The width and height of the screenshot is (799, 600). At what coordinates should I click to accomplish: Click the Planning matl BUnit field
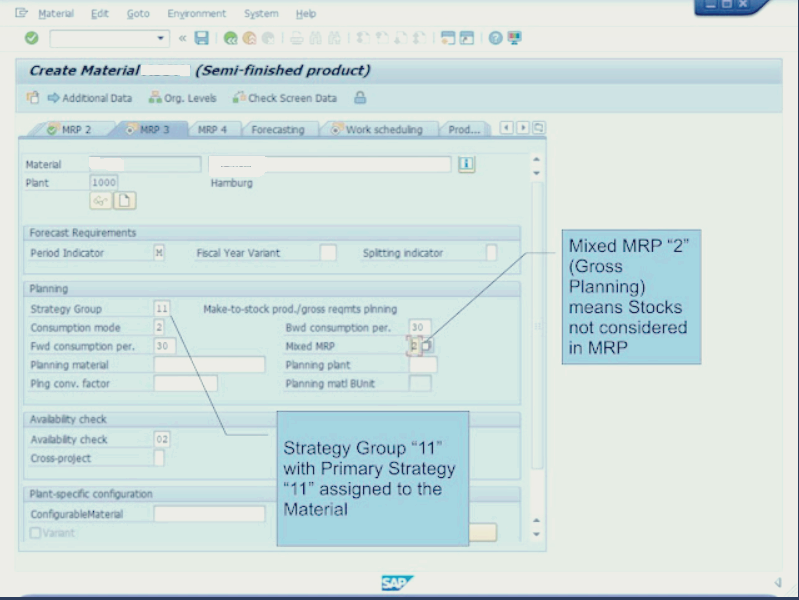420,383
